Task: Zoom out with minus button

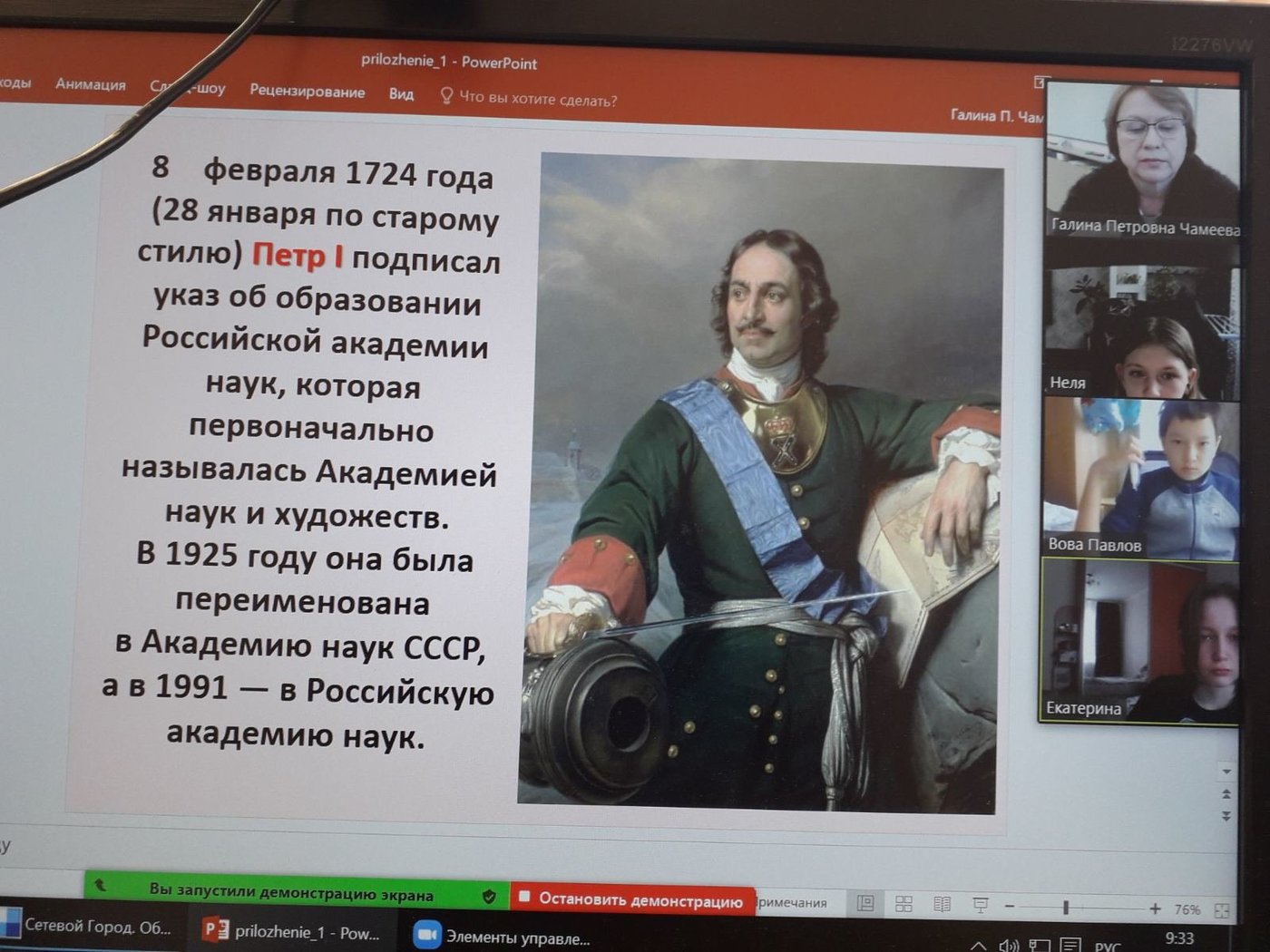Action: [1009, 906]
